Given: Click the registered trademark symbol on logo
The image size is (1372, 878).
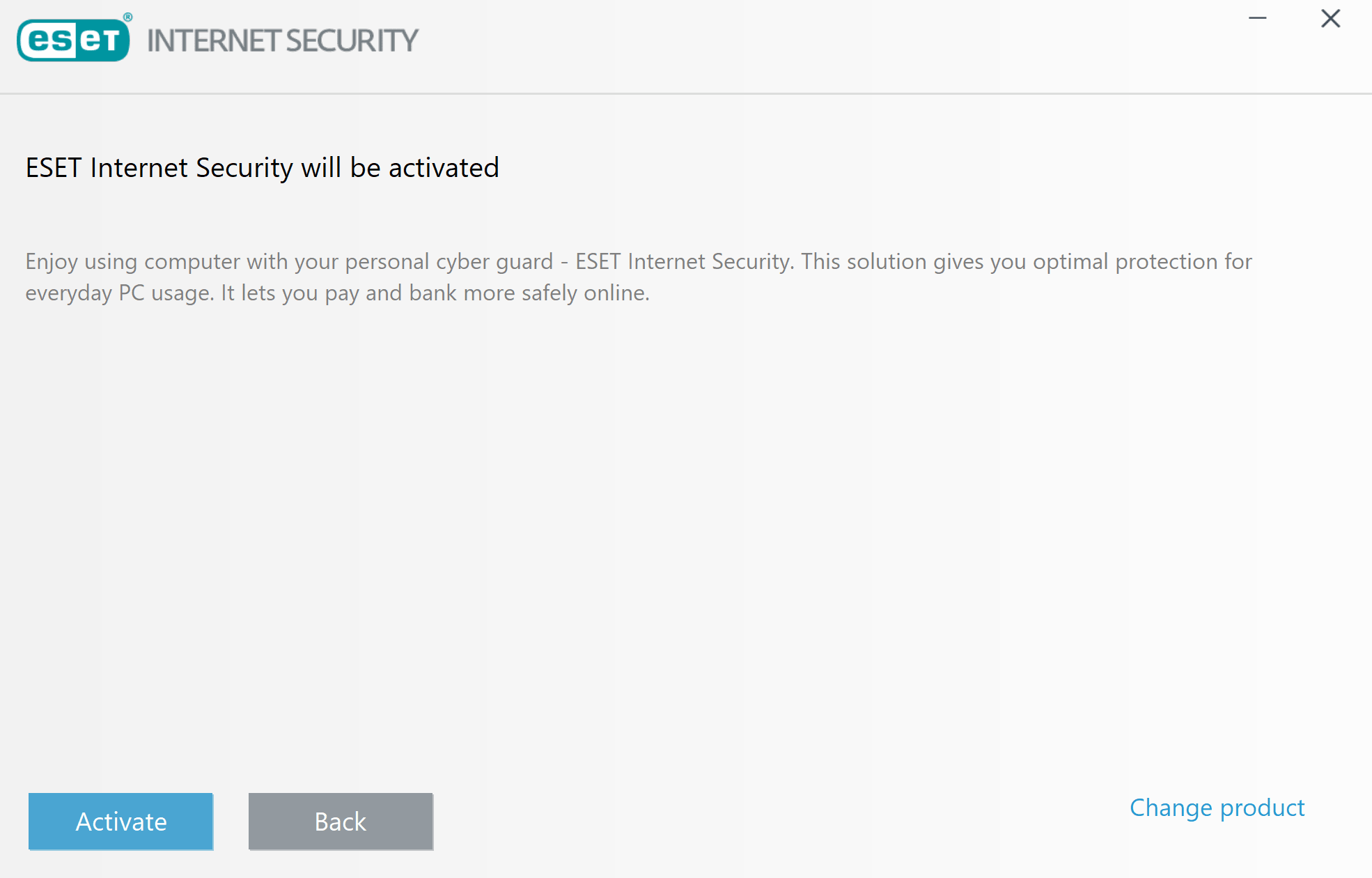Looking at the screenshot, I should pos(127,17).
